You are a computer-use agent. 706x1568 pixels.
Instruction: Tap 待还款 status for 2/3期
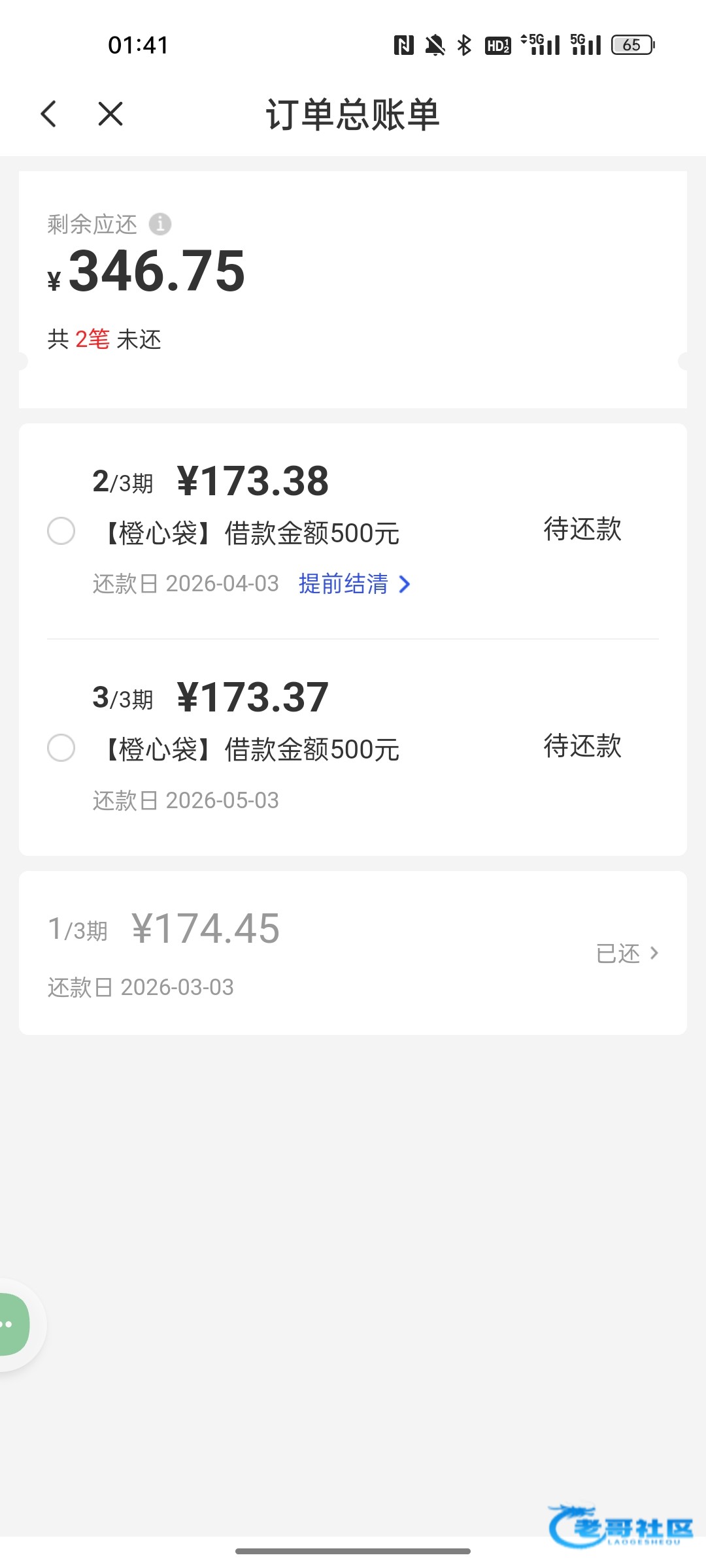(582, 529)
